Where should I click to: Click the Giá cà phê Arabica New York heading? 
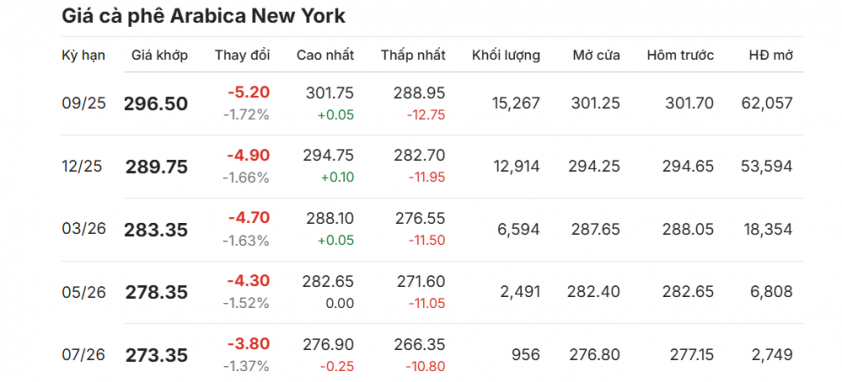(204, 17)
